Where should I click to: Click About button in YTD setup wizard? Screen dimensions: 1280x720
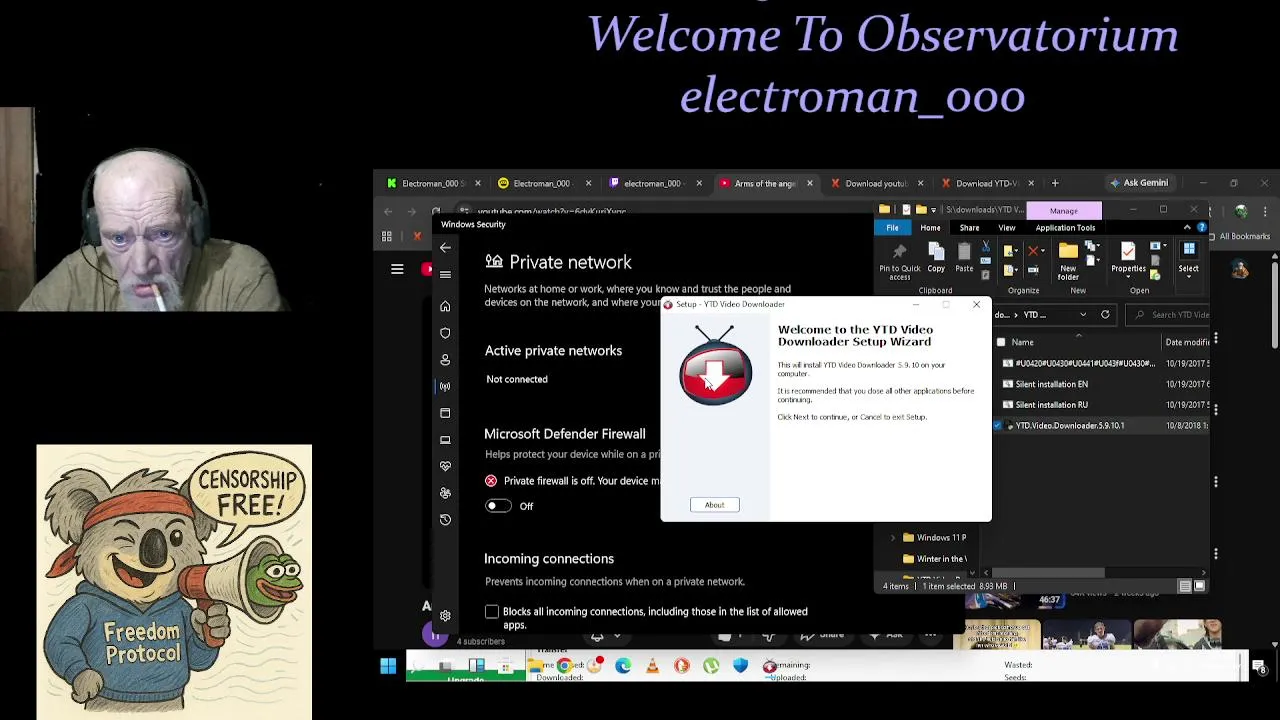(x=714, y=505)
